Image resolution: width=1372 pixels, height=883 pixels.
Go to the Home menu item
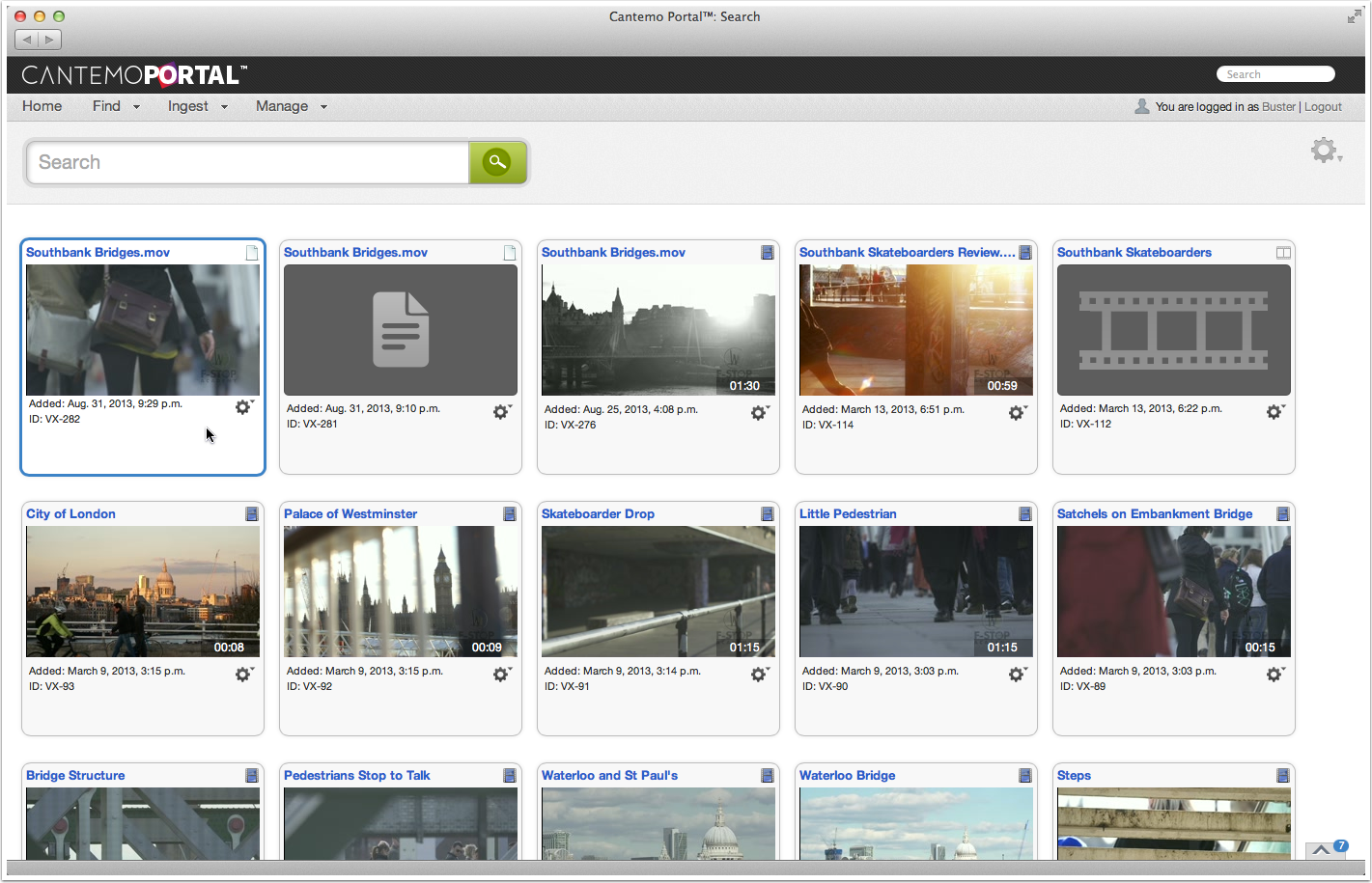[x=42, y=106]
